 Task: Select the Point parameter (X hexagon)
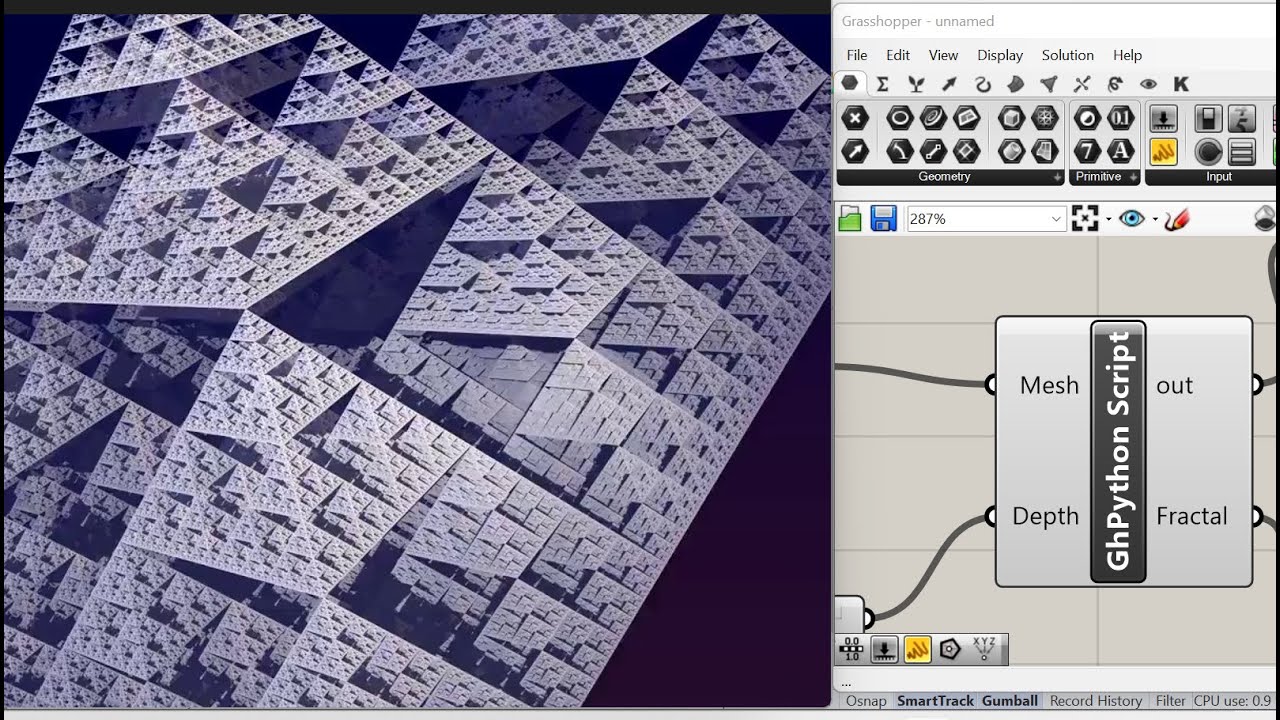point(855,119)
